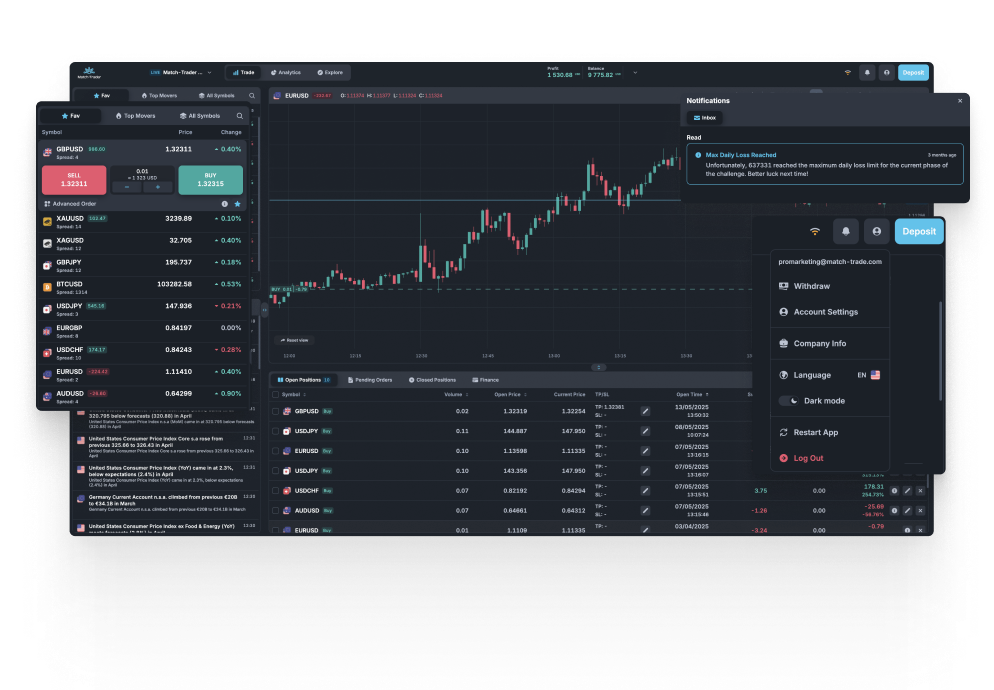Click the info icon next to Advanced Order
Screen dimensions: 994x690
click(225, 203)
